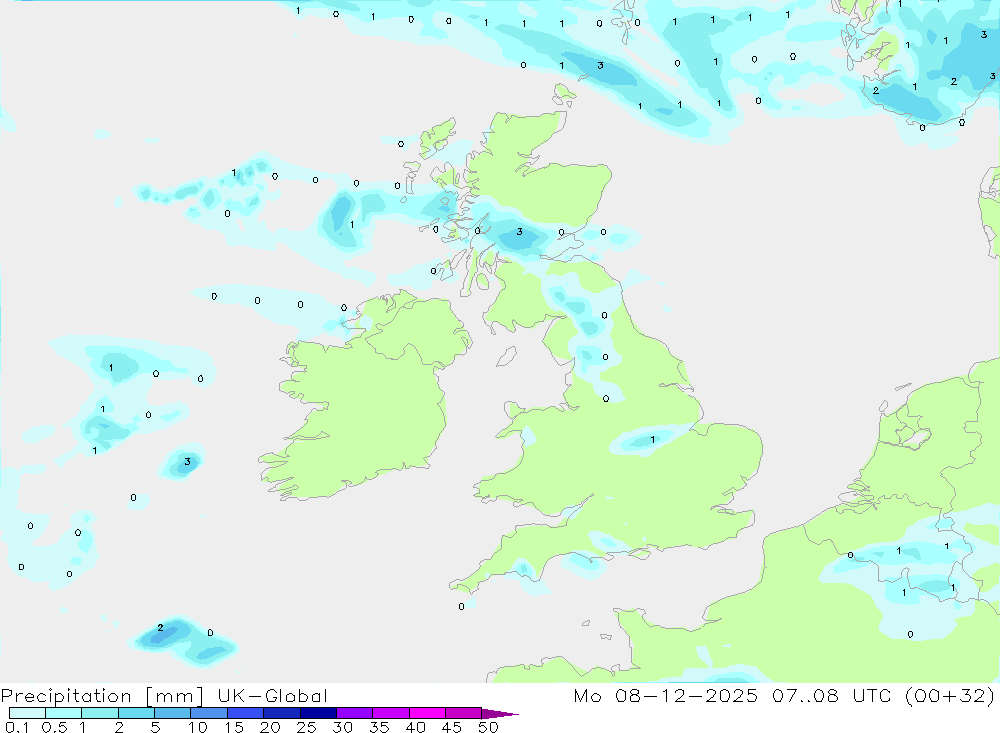Click the '10' legend scale label
Viewport: 1000px width, 733px height.
pyautogui.click(x=198, y=727)
